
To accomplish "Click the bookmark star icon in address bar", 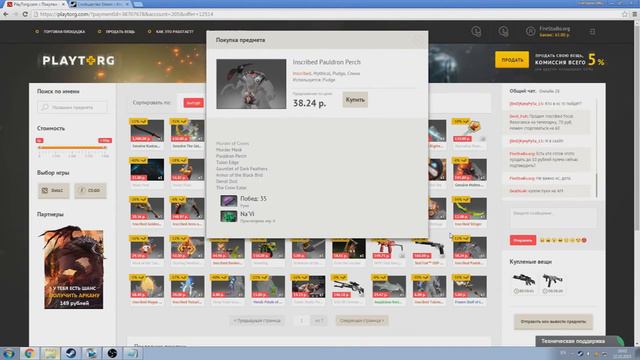I will 624,14.
